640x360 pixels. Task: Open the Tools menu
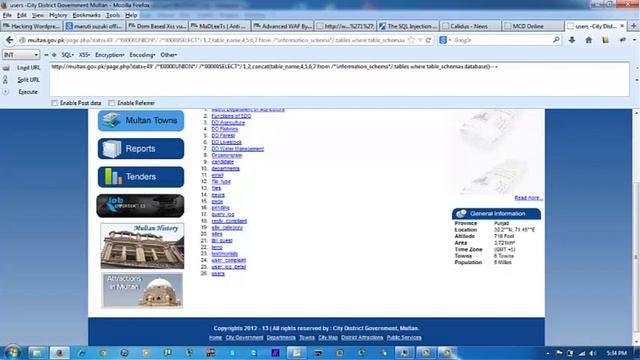pyautogui.click(x=113, y=15)
